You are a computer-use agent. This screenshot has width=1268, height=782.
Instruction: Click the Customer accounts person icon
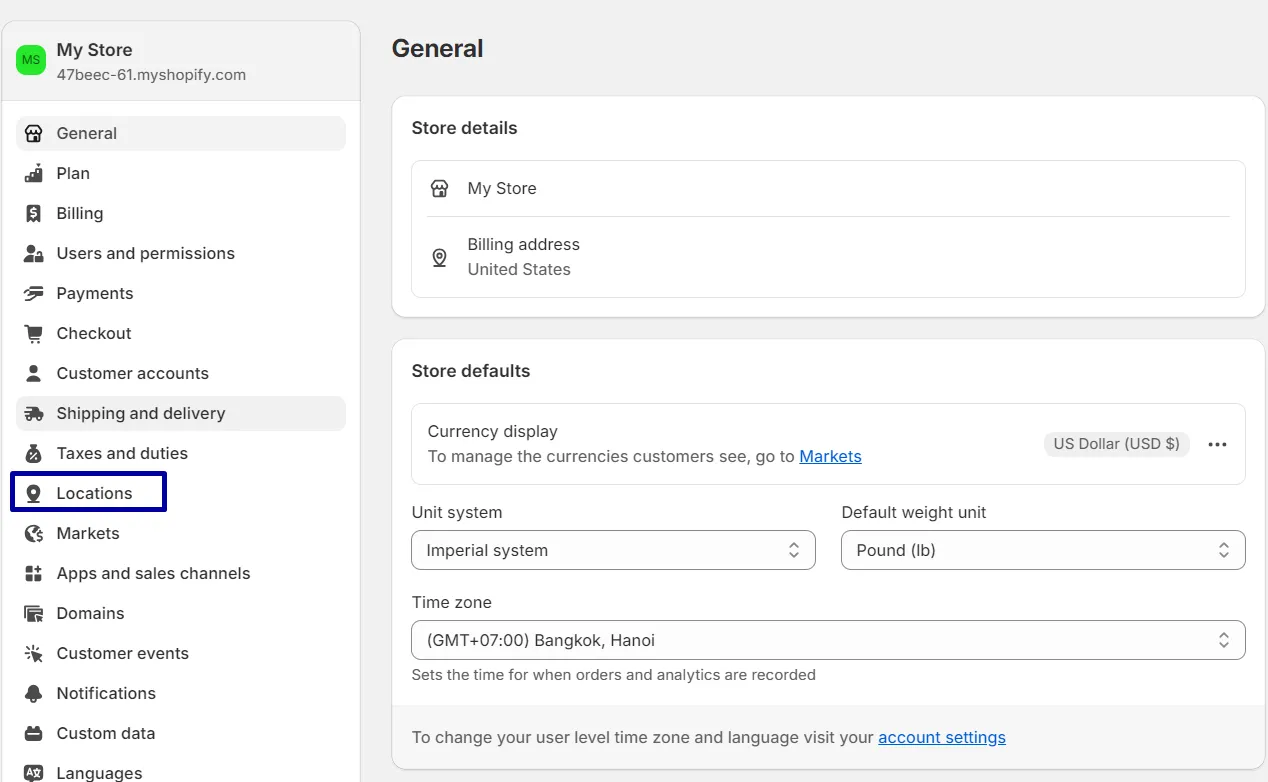pos(34,373)
